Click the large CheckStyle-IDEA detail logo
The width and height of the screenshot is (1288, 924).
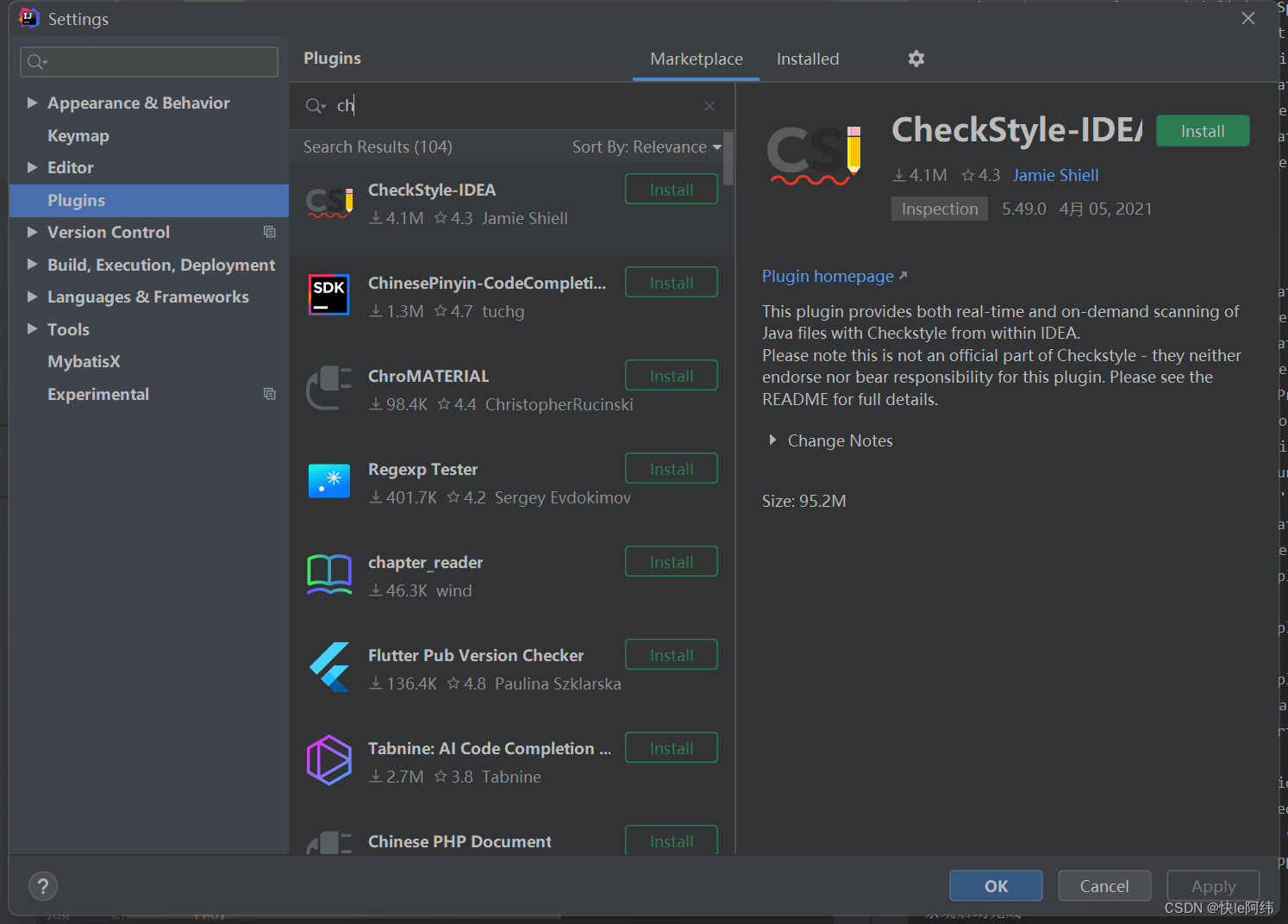point(814,155)
